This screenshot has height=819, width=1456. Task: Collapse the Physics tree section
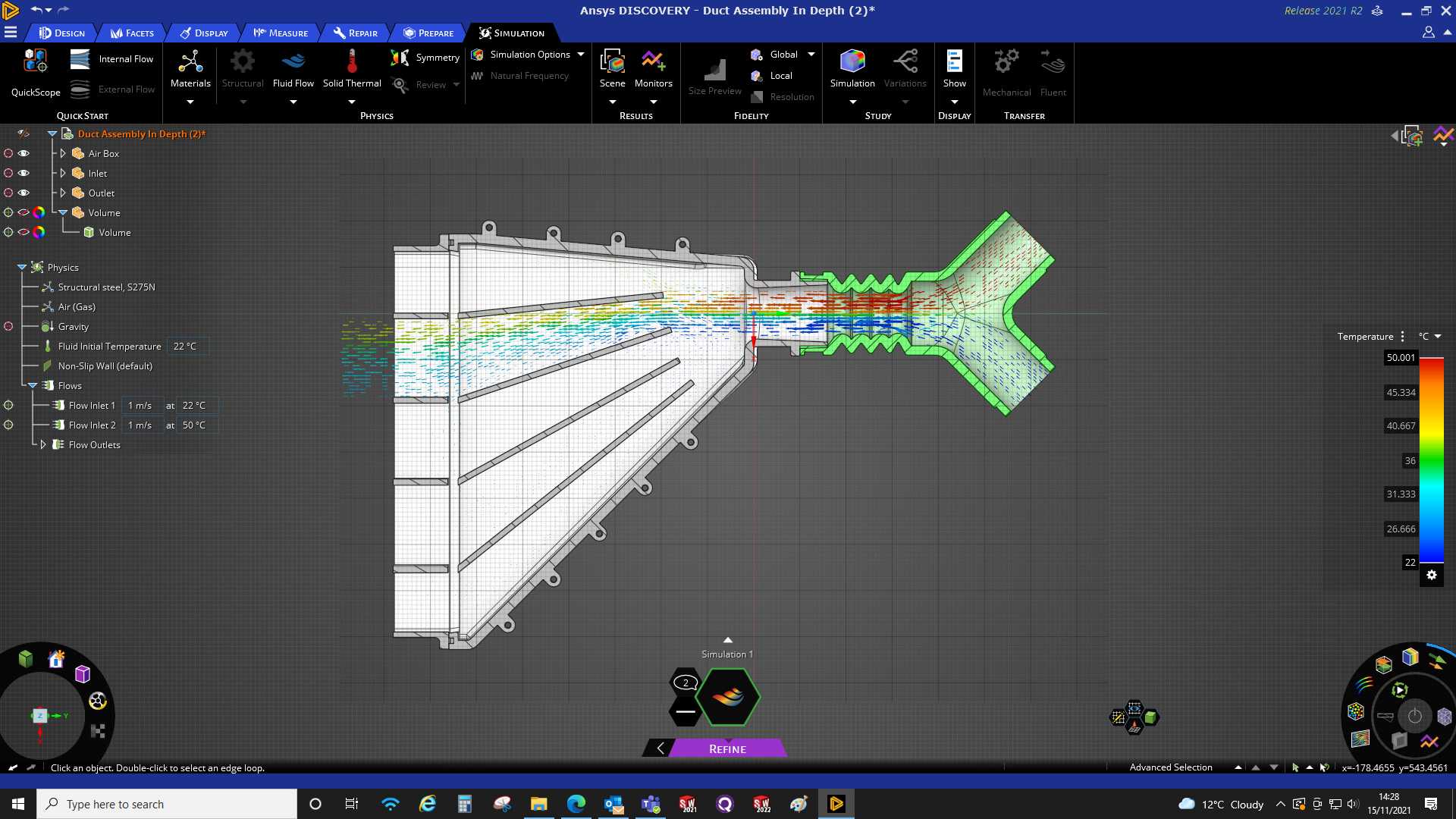[x=22, y=267]
